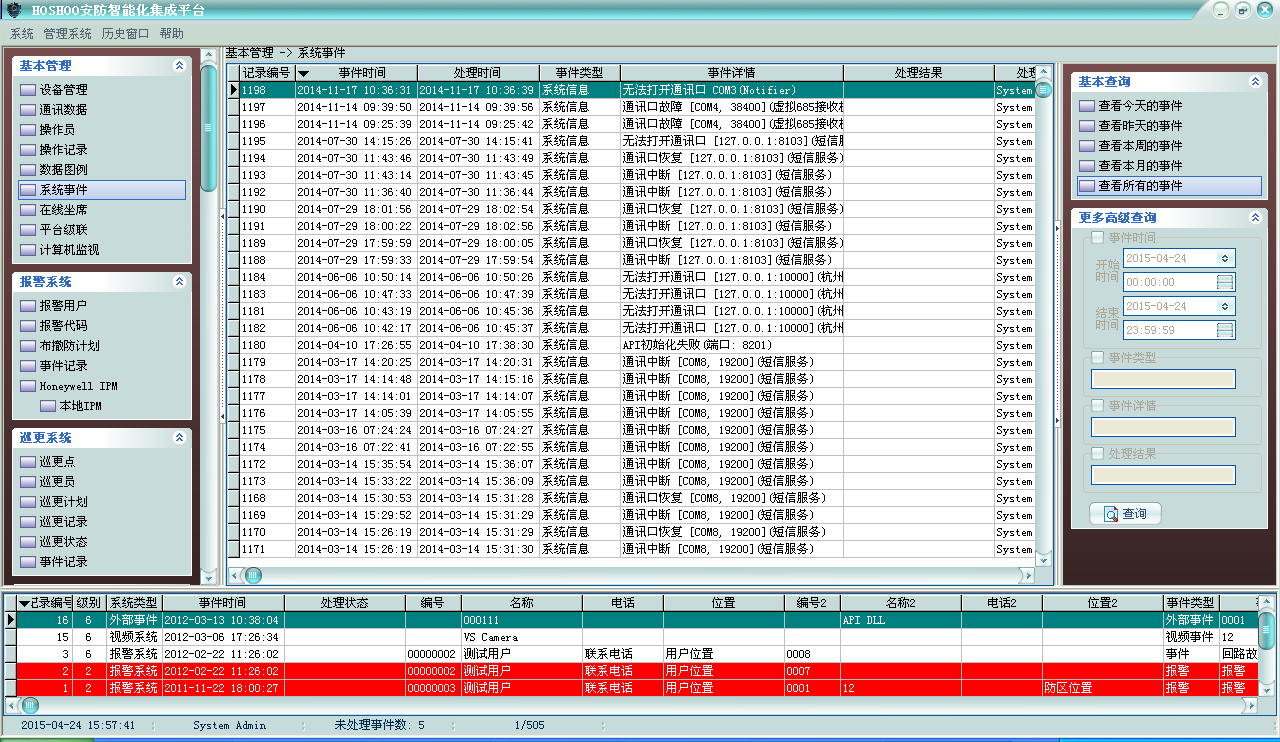The image size is (1280, 742).
Task: Open the 历史窗口 menu
Action: 125,33
